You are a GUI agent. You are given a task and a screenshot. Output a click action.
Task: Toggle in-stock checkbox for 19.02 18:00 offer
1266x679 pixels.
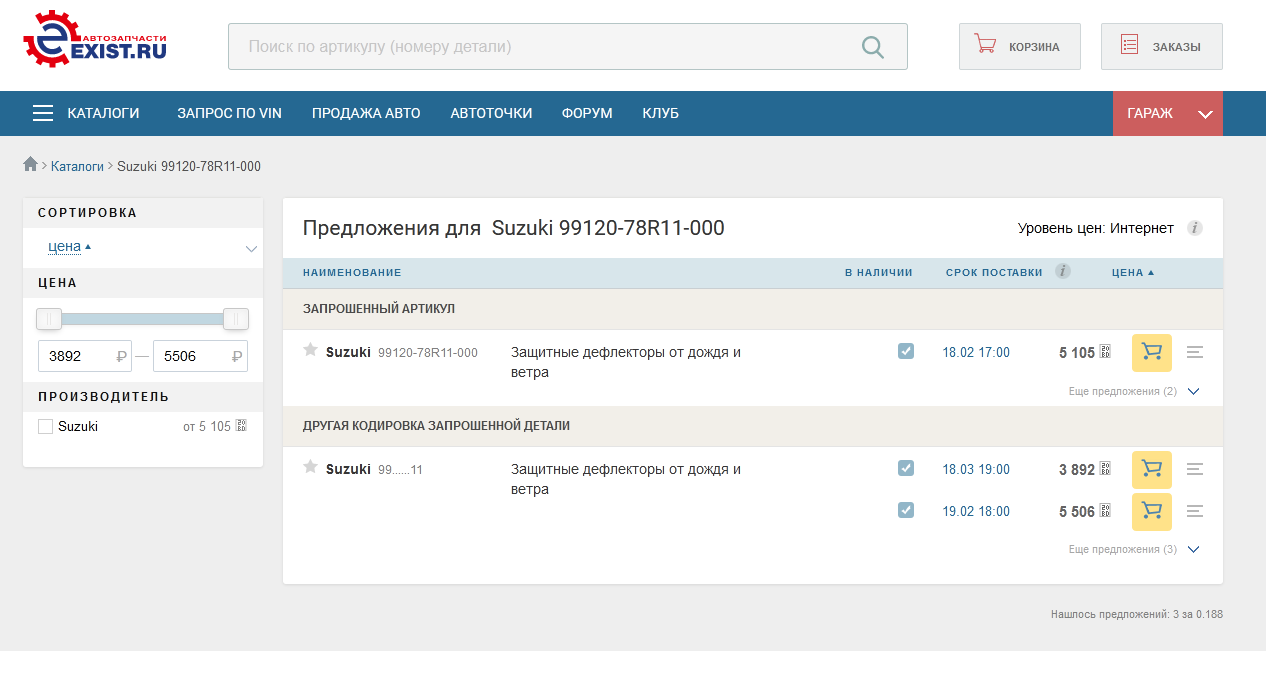click(x=906, y=510)
